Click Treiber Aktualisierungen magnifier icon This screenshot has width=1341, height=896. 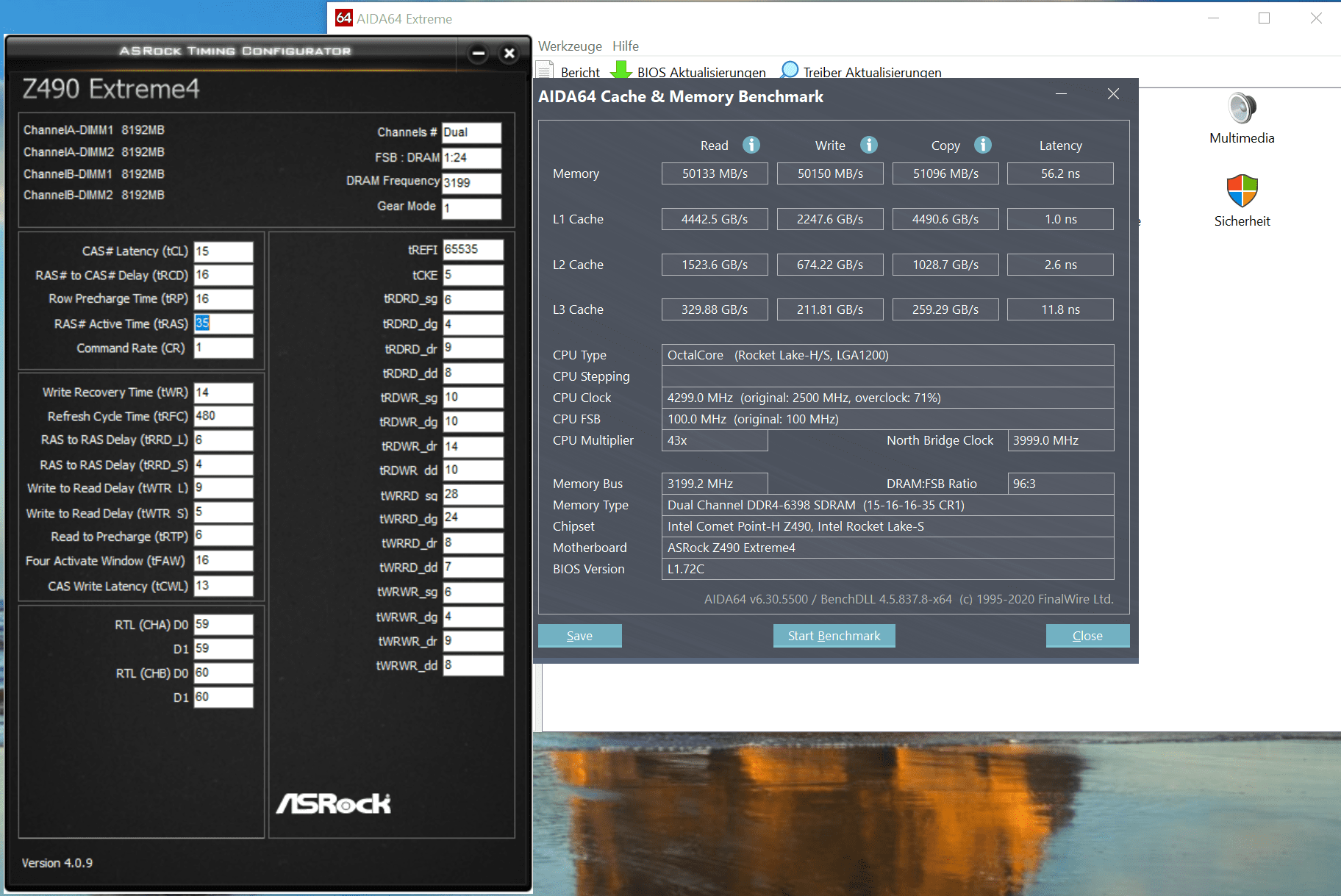789,70
